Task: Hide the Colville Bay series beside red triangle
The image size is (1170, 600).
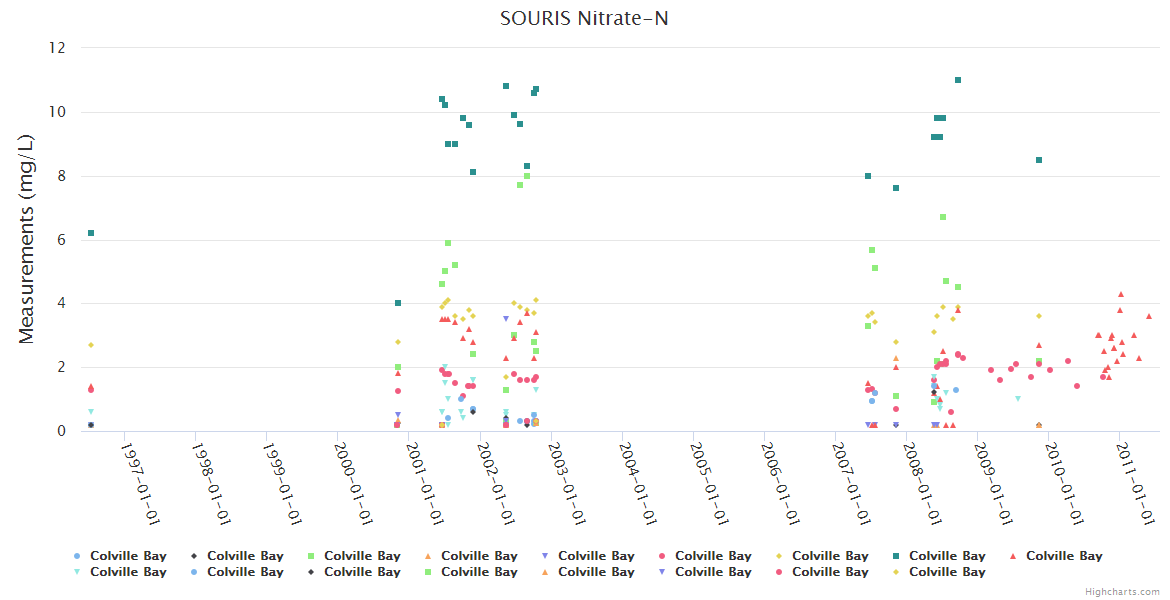Action: click(1064, 556)
